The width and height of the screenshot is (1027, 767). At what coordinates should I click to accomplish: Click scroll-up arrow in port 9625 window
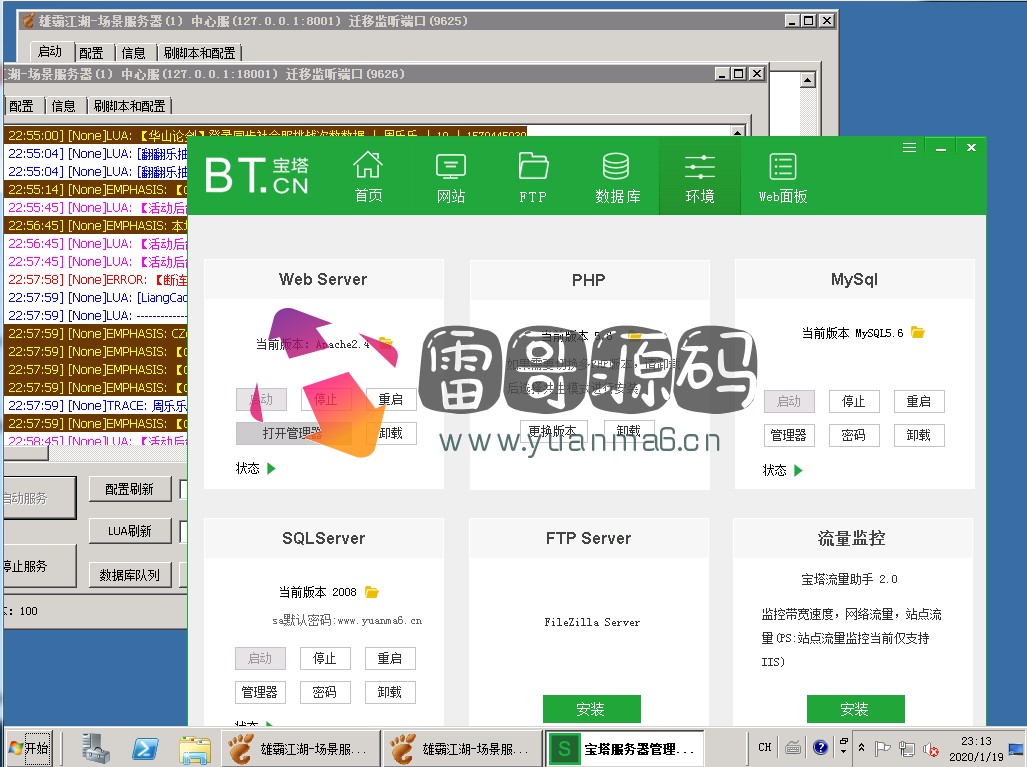pyautogui.click(x=808, y=80)
